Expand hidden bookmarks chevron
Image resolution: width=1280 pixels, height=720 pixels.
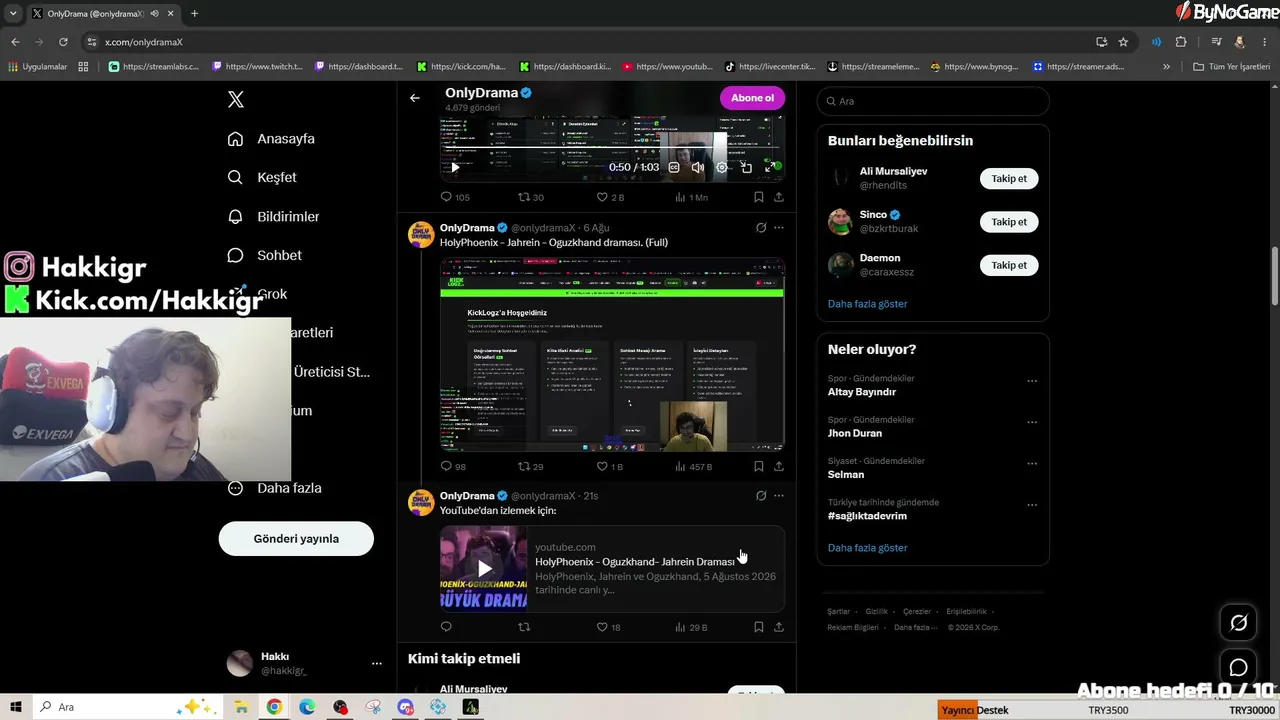[x=1166, y=67]
